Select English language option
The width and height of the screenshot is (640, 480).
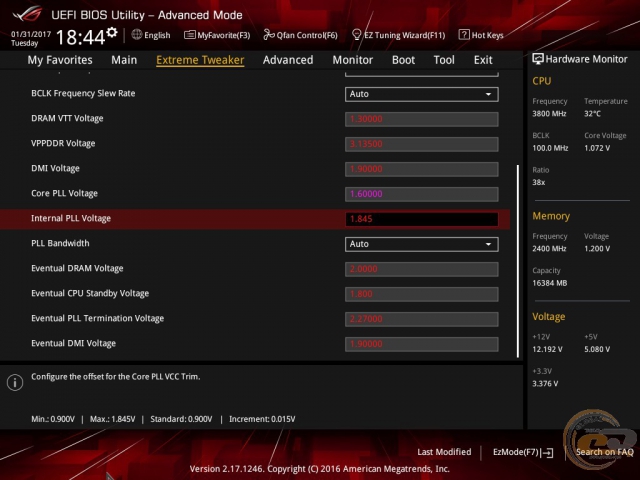pyautogui.click(x=157, y=36)
